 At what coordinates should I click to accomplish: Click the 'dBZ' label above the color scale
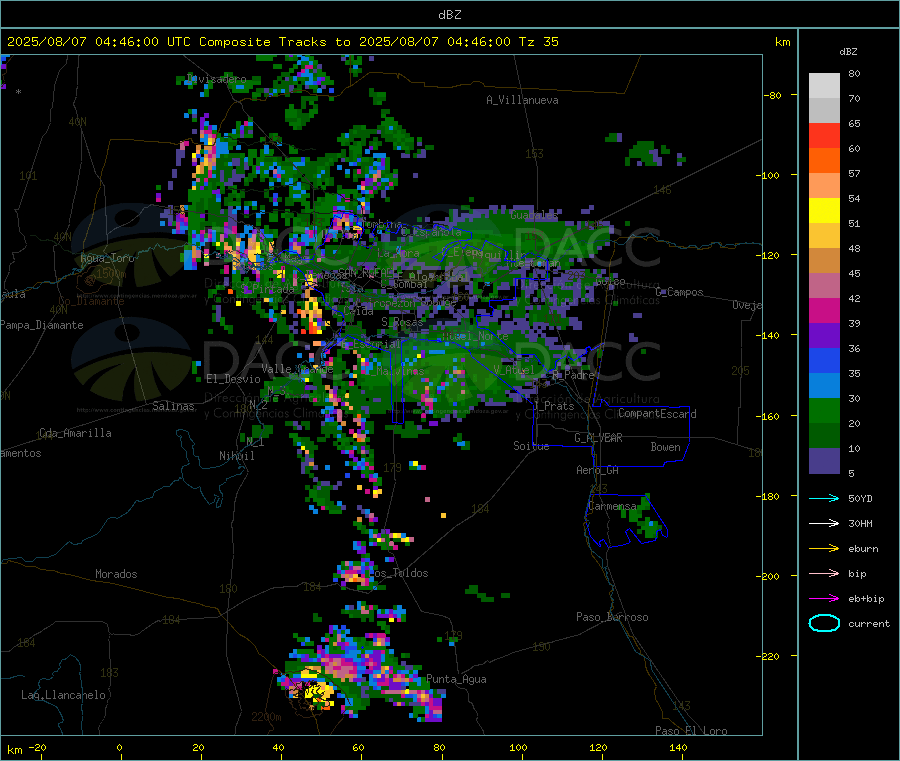pos(848,52)
